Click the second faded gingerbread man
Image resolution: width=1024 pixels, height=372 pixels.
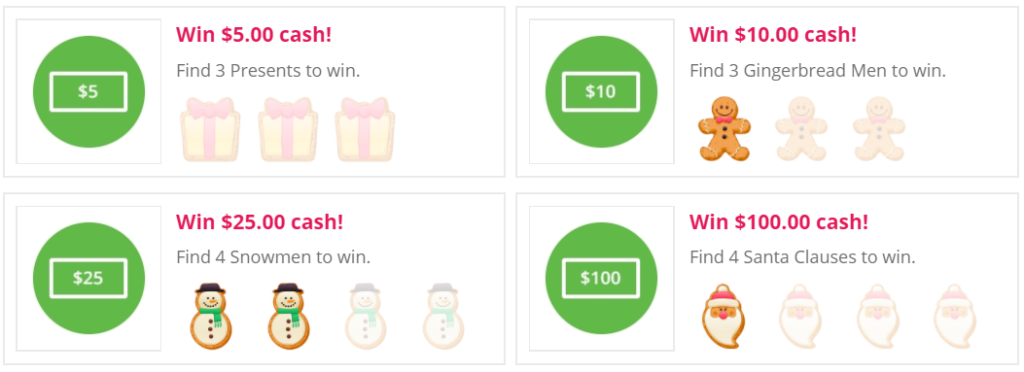tap(801, 129)
